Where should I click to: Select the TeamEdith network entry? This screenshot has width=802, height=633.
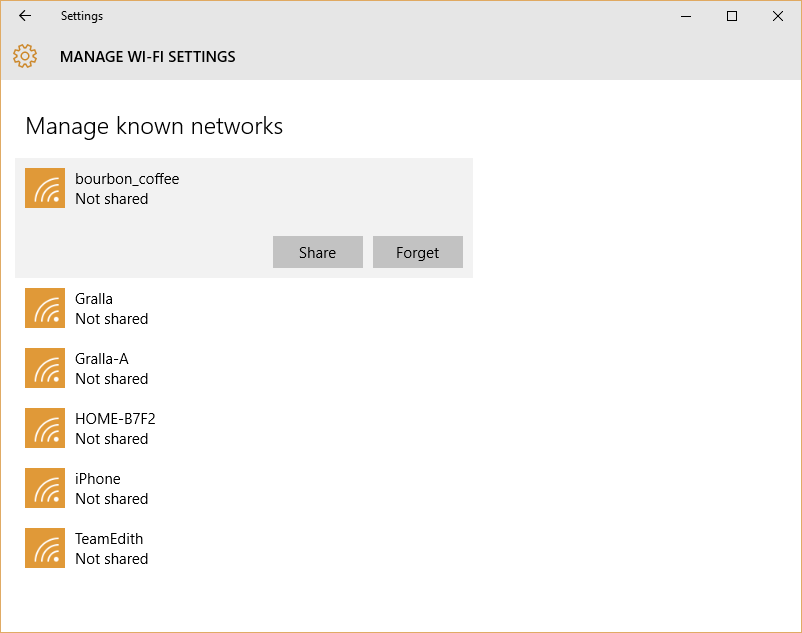click(244, 548)
